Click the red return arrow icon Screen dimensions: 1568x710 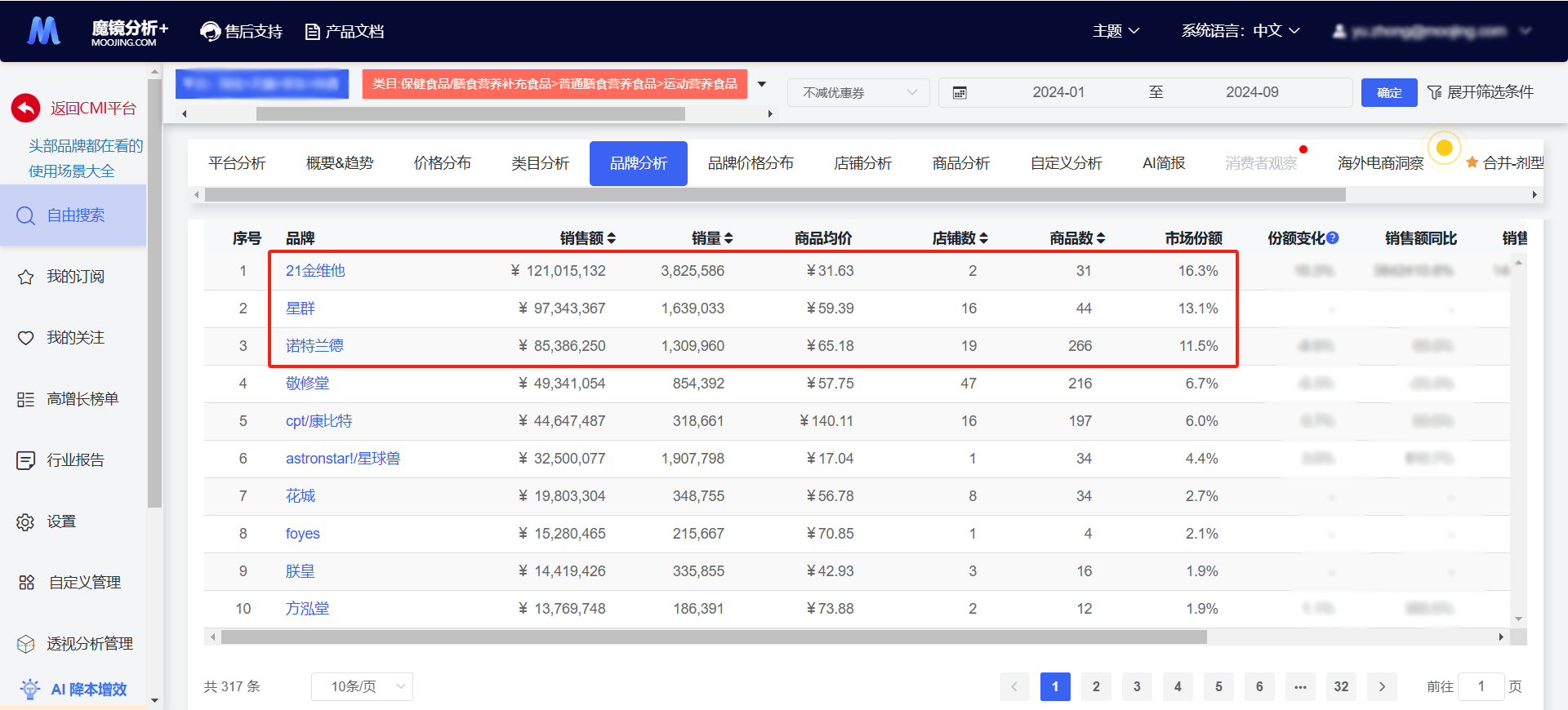click(26, 108)
